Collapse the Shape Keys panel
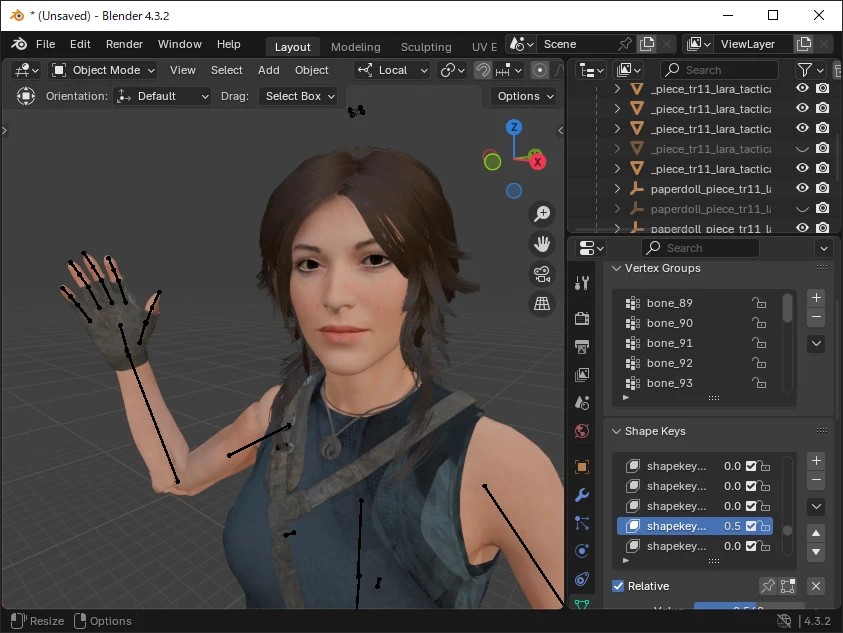 click(x=617, y=431)
